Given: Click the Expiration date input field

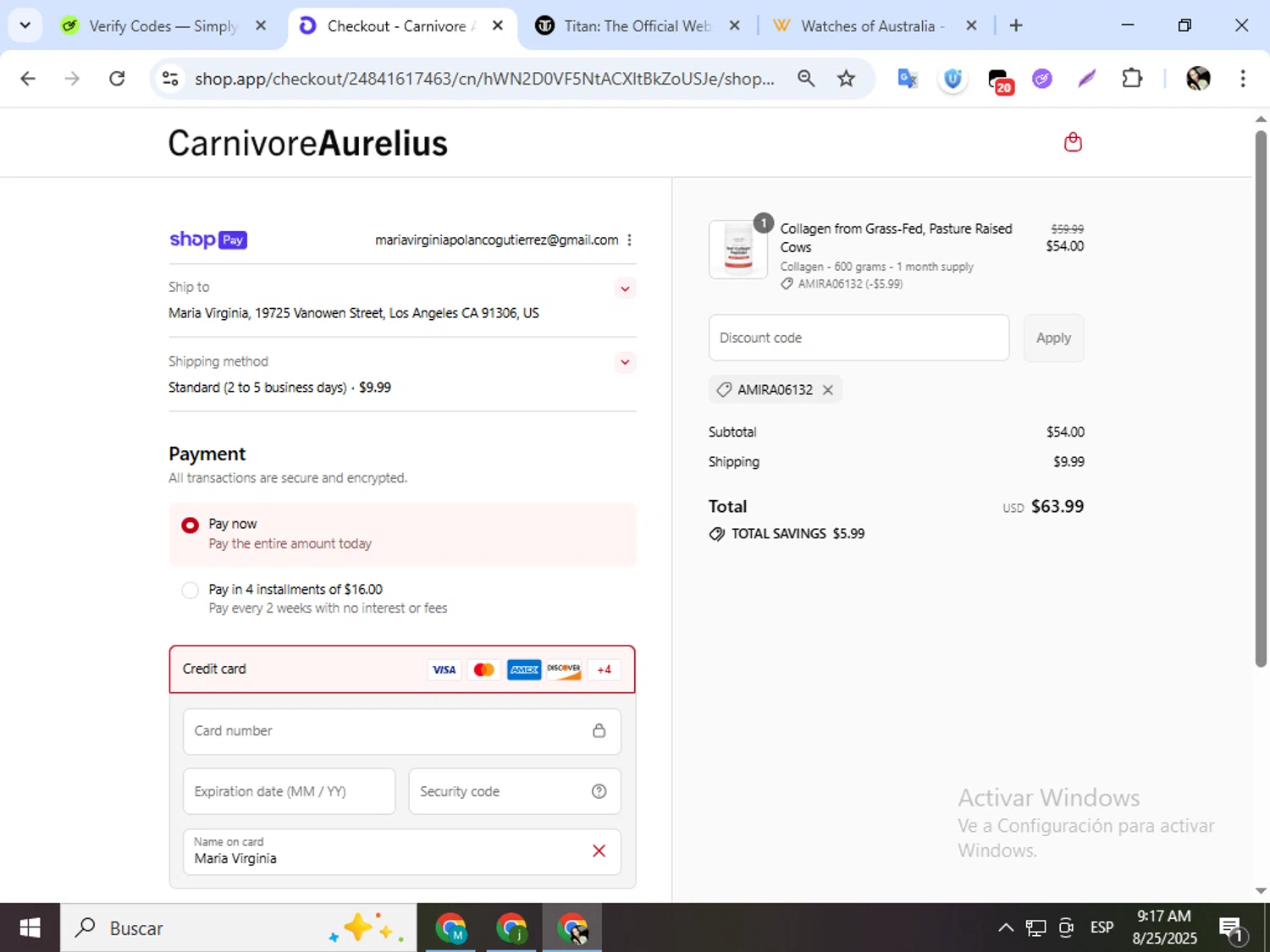Looking at the screenshot, I should (x=289, y=791).
